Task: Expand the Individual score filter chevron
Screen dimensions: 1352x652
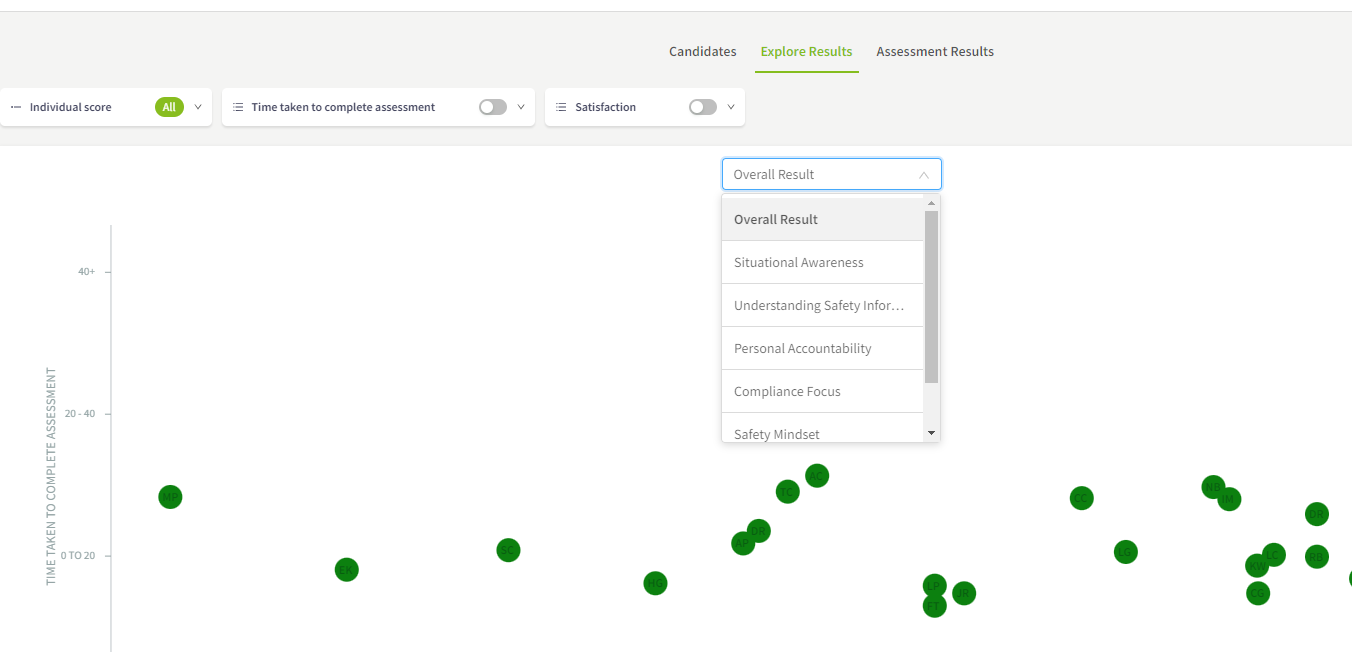Action: 198,107
